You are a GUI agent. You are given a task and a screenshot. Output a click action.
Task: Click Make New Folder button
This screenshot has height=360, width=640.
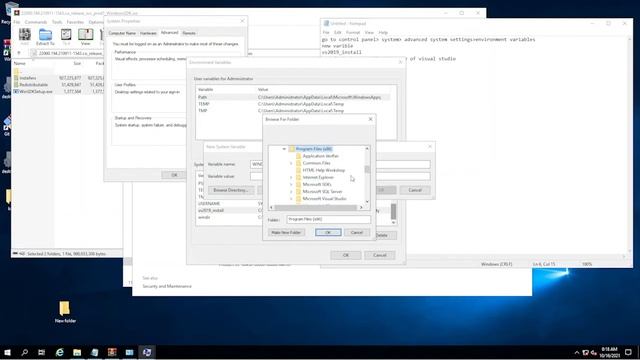coord(286,232)
